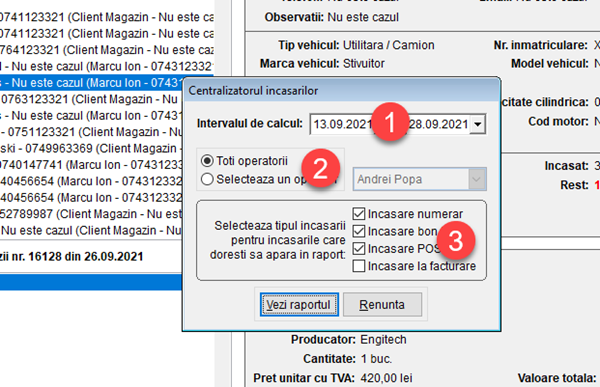Viewport: 600px width, 387px height.
Task: Set the start date 13.09.2021 field
Action: (x=342, y=124)
